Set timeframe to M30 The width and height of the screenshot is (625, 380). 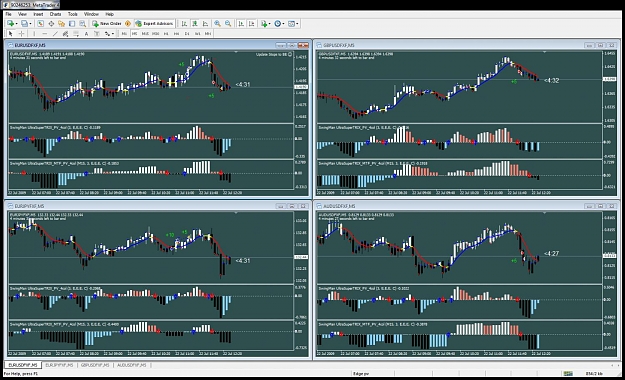coord(155,33)
